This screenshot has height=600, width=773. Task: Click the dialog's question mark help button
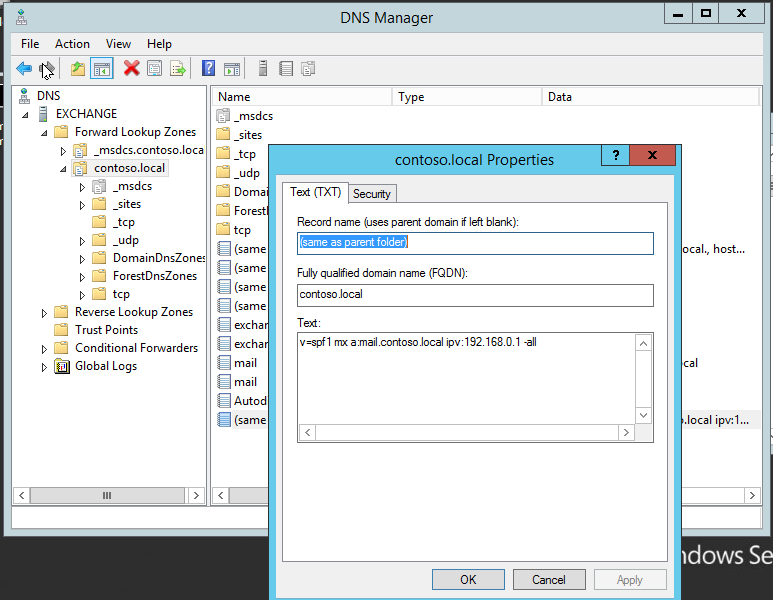coord(616,156)
